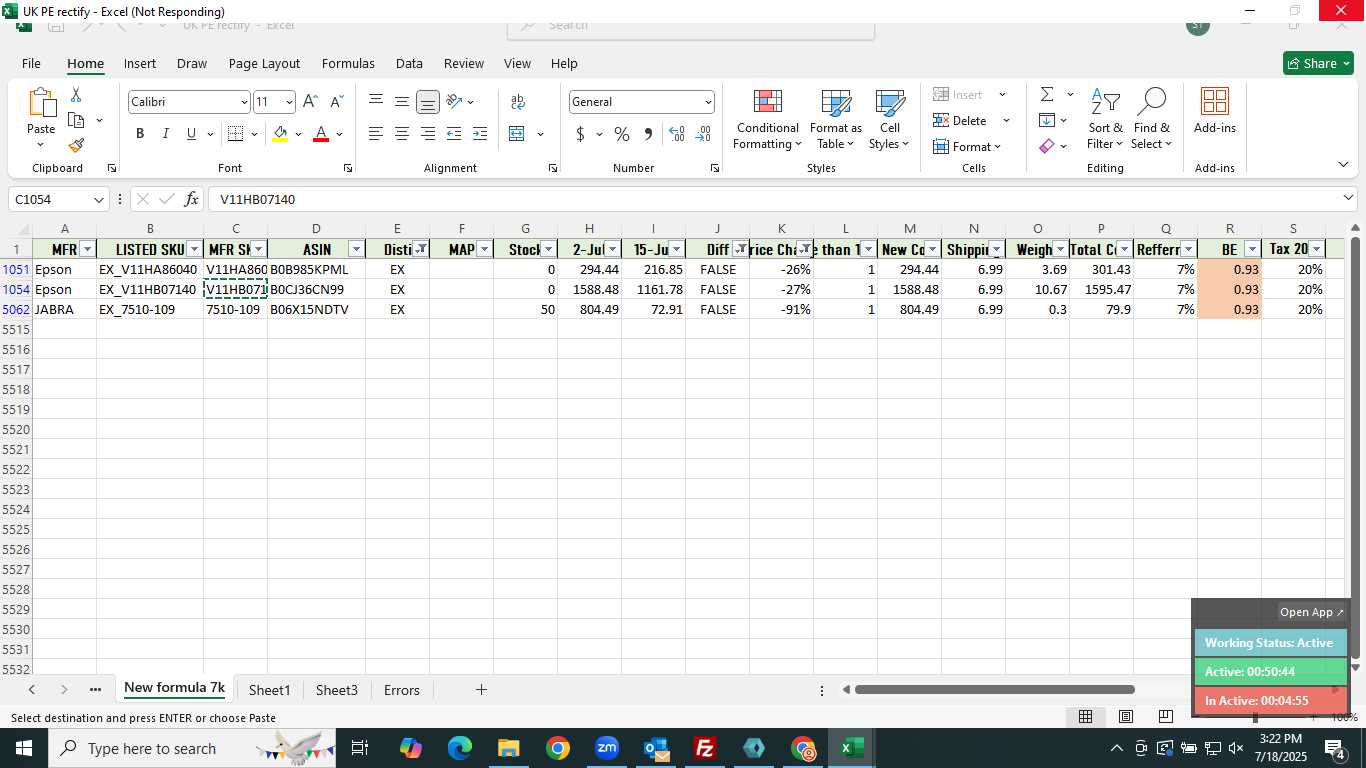The height and width of the screenshot is (768, 1366).
Task: Open the MFR column filter dropdown
Action: [87, 249]
